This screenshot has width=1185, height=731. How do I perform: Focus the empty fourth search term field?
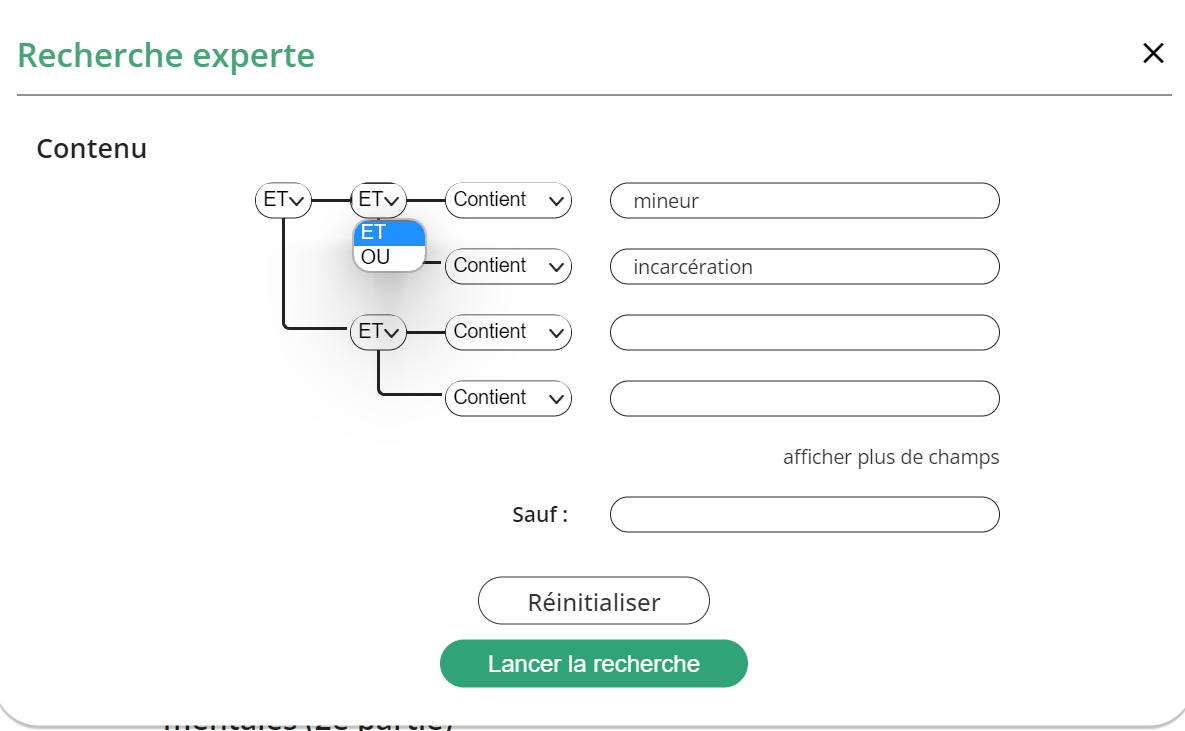point(804,399)
